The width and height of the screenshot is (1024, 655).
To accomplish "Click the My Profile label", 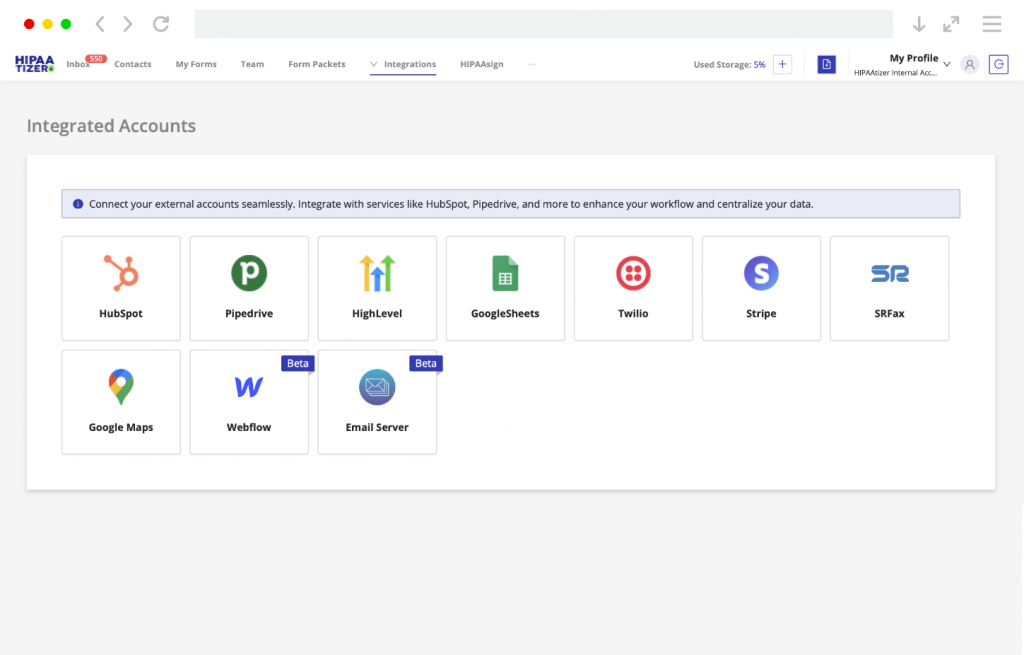I will click(914, 58).
